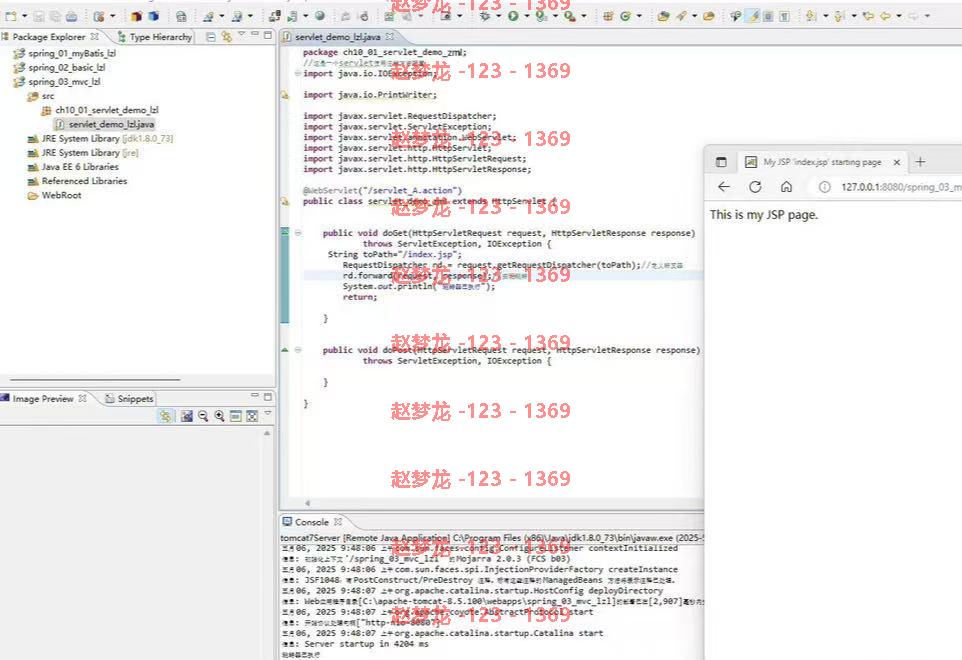Toggle Show Whitespace Characters button

pyautogui.click(x=784, y=16)
